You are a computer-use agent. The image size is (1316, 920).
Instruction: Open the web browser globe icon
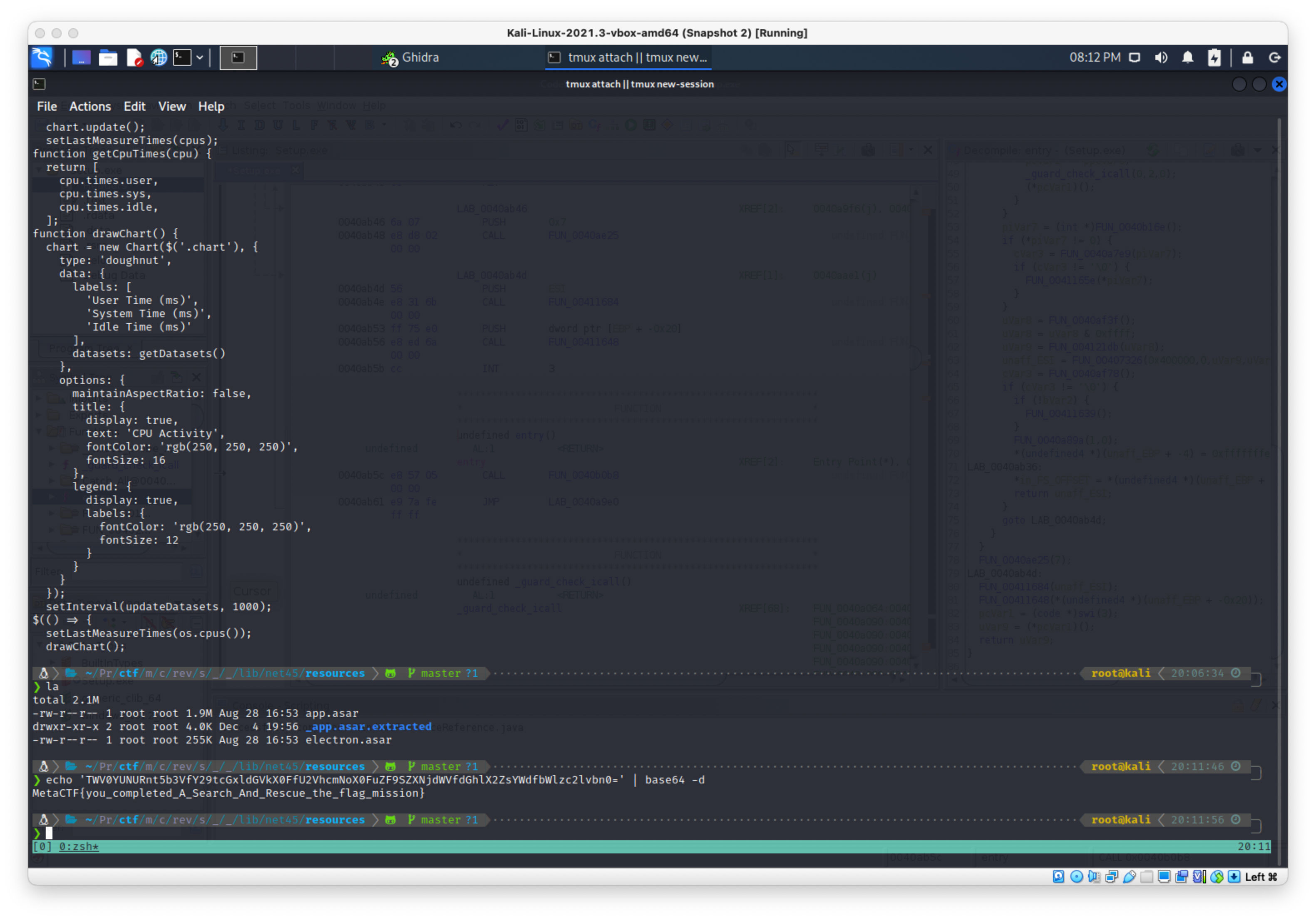(159, 57)
